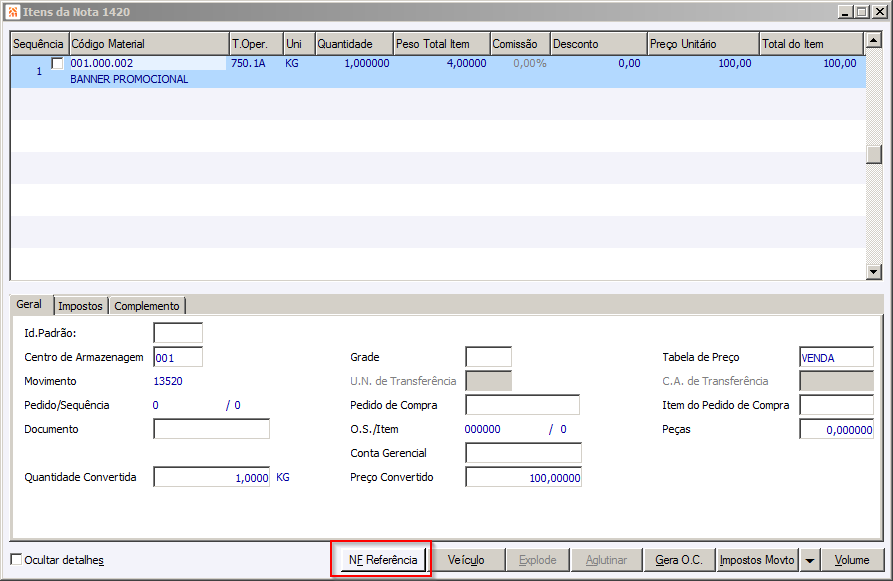Click the Peso Total Item column header
Screen dimensions: 893x581
[x=442, y=44]
